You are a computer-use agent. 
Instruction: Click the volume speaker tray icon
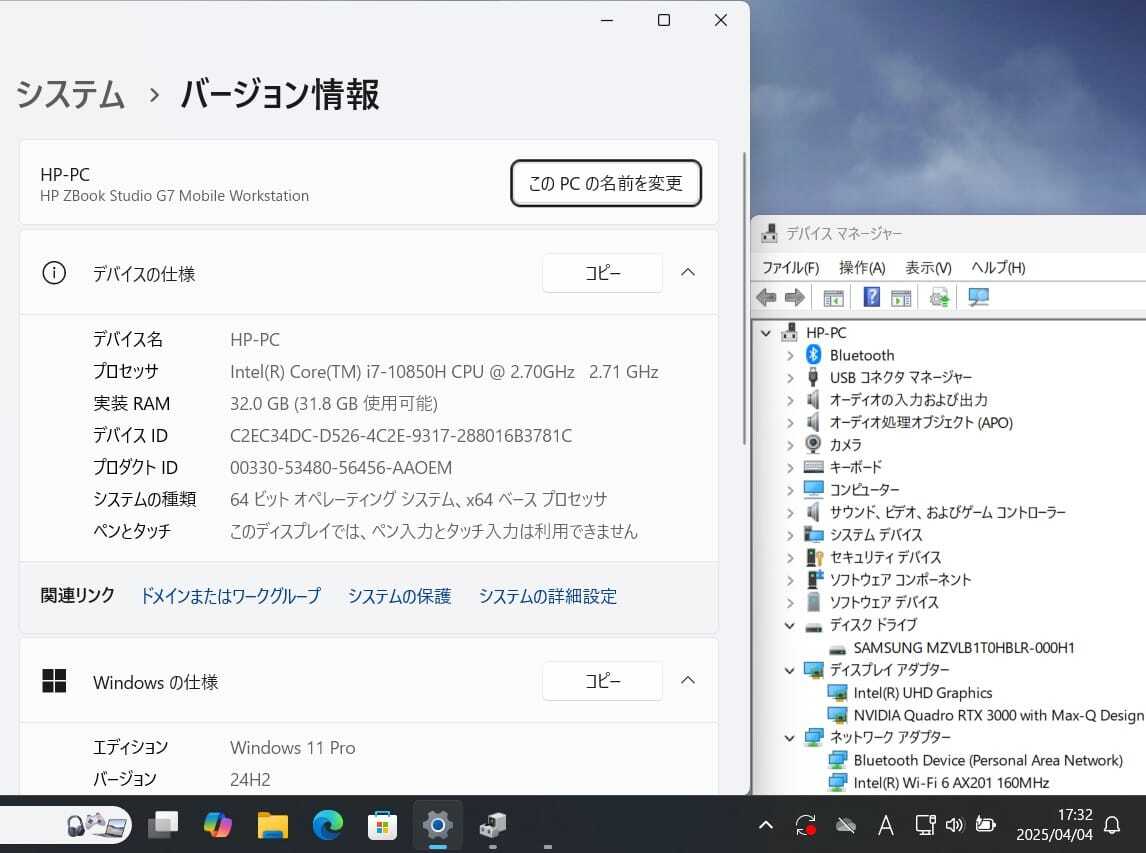[x=955, y=825]
